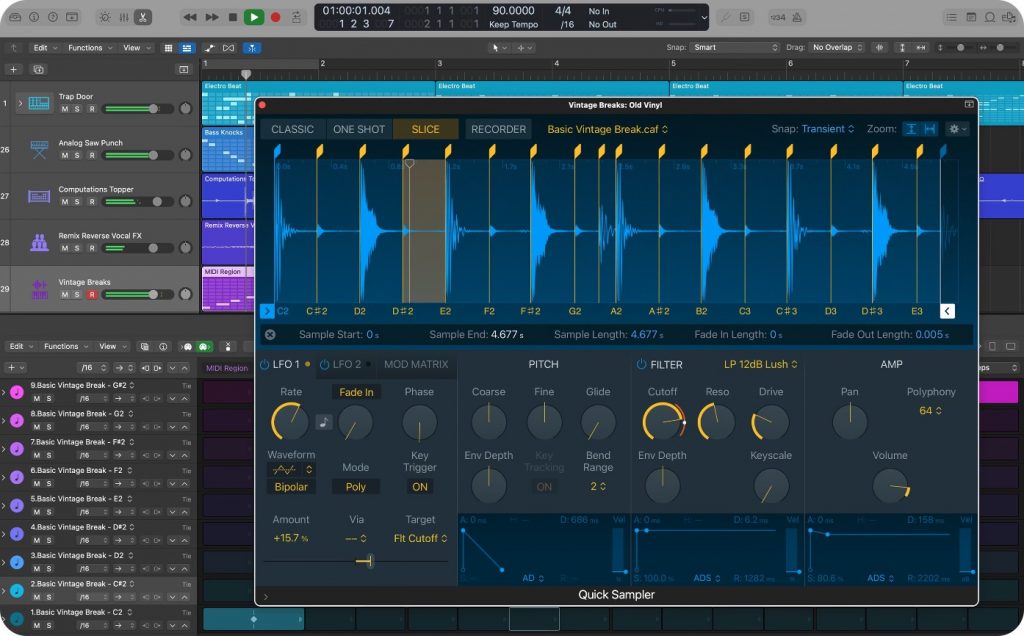Viewport: 1024px width, 636px height.
Task: Switch LFO mode to Poly
Action: click(x=356, y=487)
